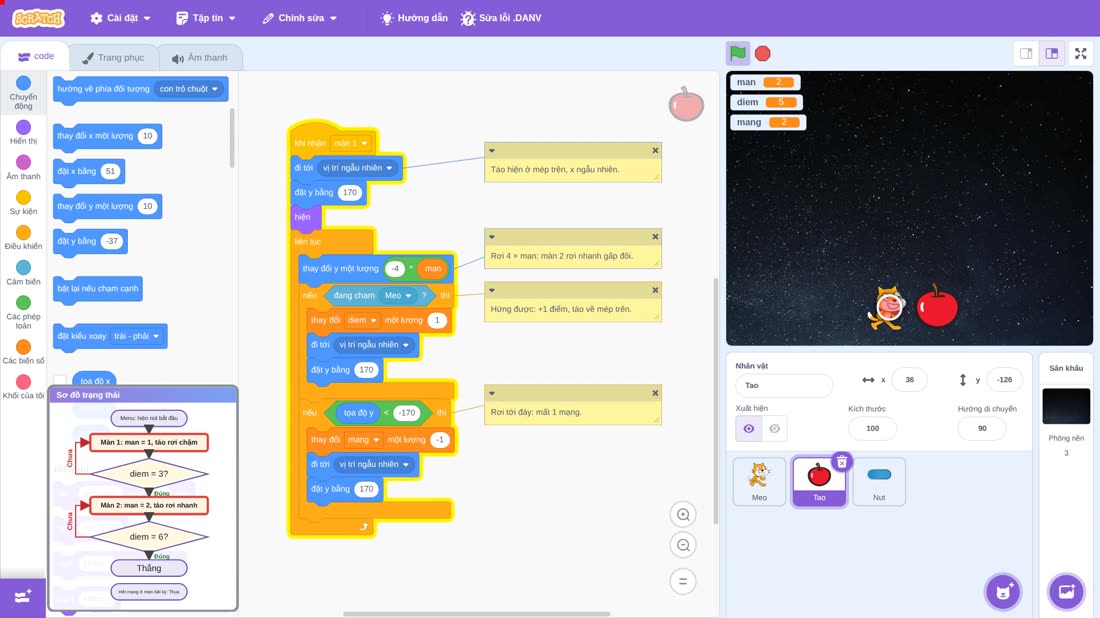
Task: Select the Cảm biến block category
Action: [23, 272]
